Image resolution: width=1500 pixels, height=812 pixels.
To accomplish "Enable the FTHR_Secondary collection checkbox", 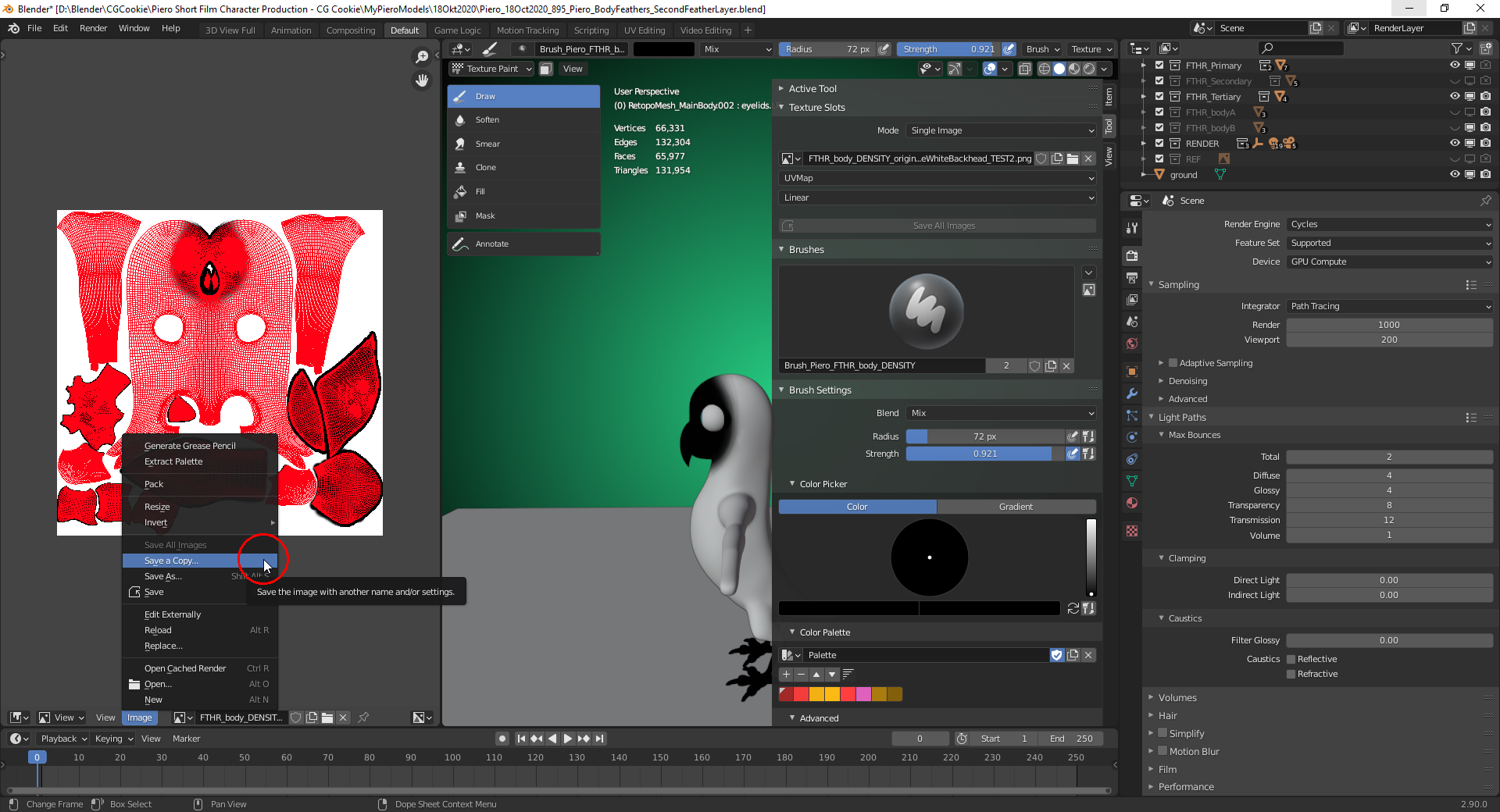I will tap(1159, 80).
